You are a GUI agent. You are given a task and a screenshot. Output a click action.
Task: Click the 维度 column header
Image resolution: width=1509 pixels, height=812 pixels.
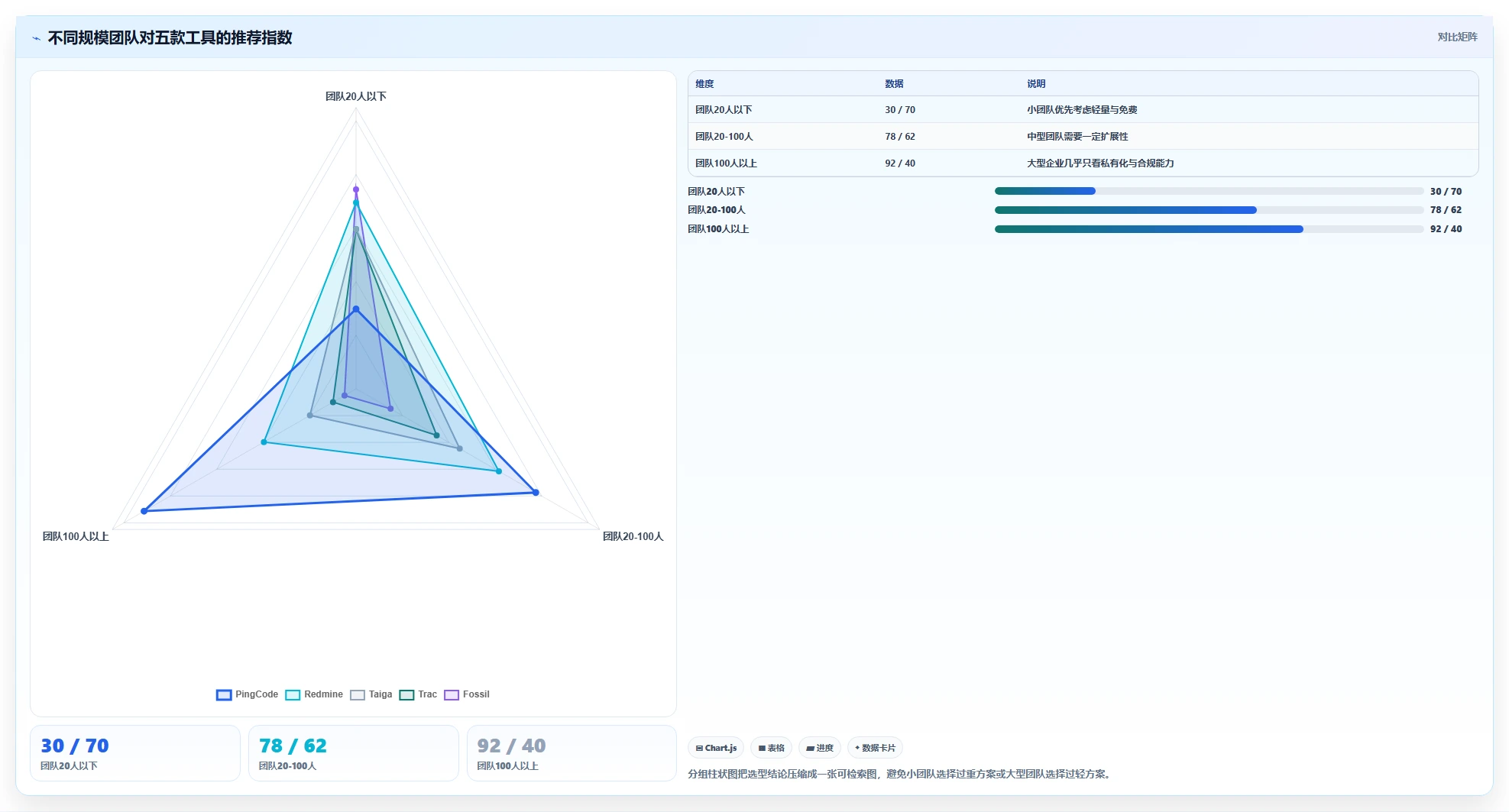click(x=704, y=84)
